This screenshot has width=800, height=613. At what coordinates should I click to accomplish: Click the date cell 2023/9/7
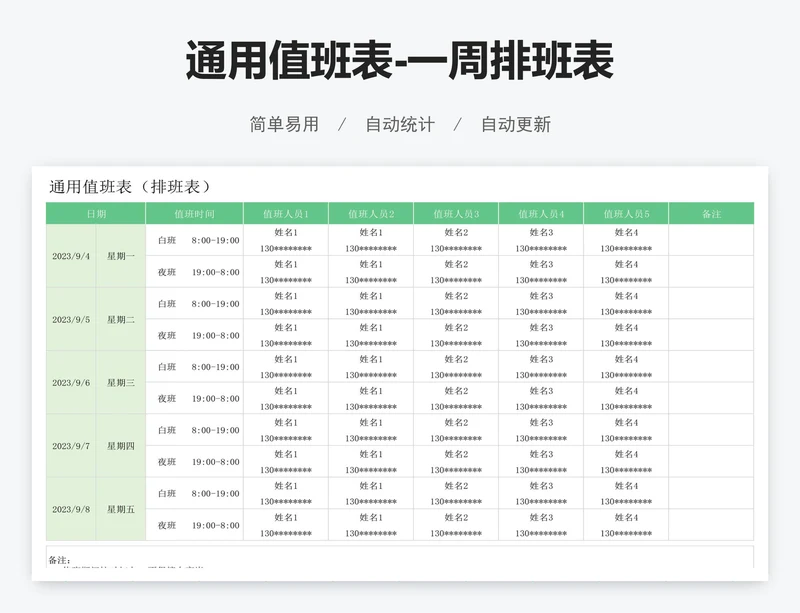coord(71,446)
